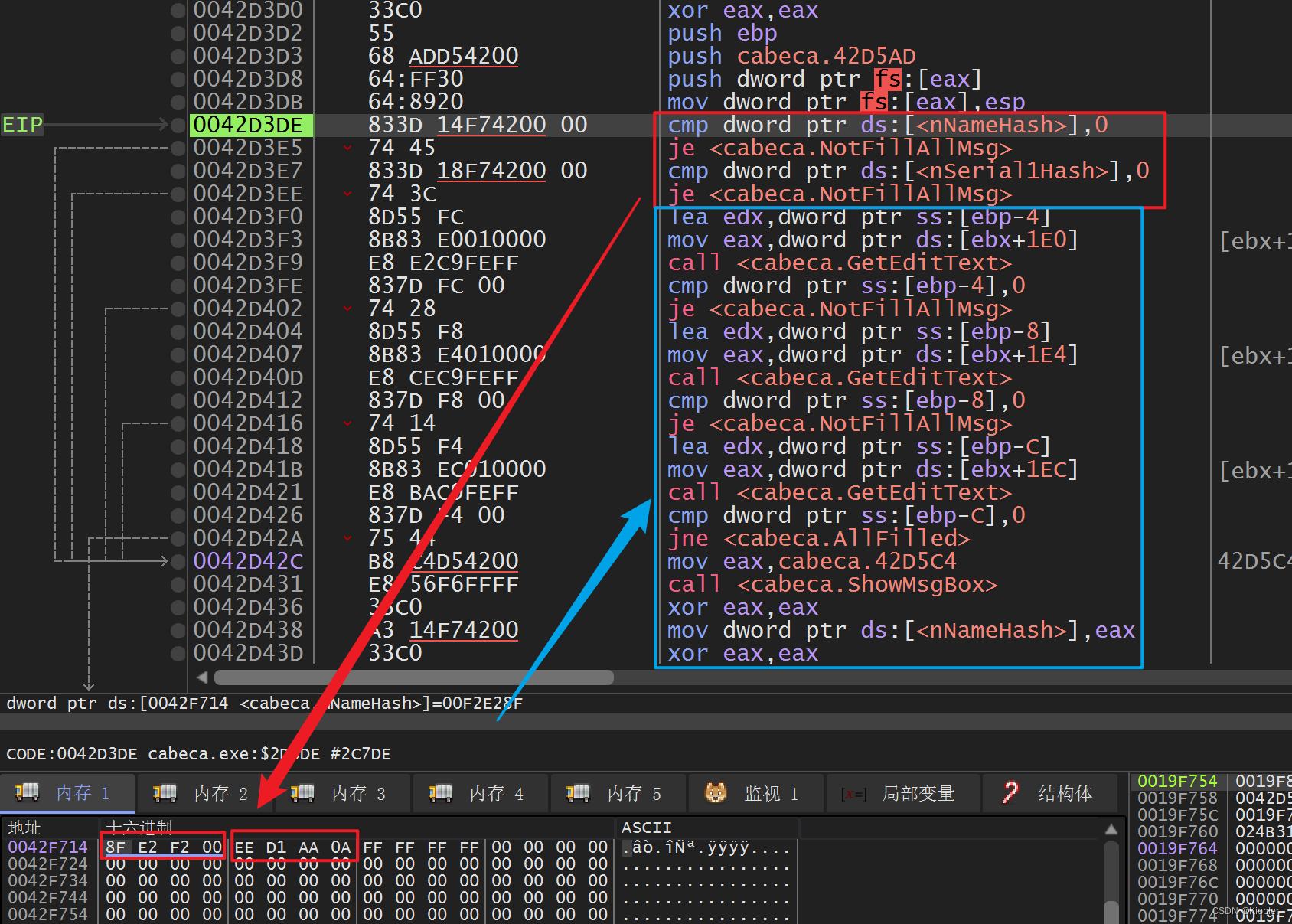Select cmp dword ptr ds:[<nSerial1Hash>],0 line
The height and width of the screenshot is (924, 1292).
tap(909, 171)
